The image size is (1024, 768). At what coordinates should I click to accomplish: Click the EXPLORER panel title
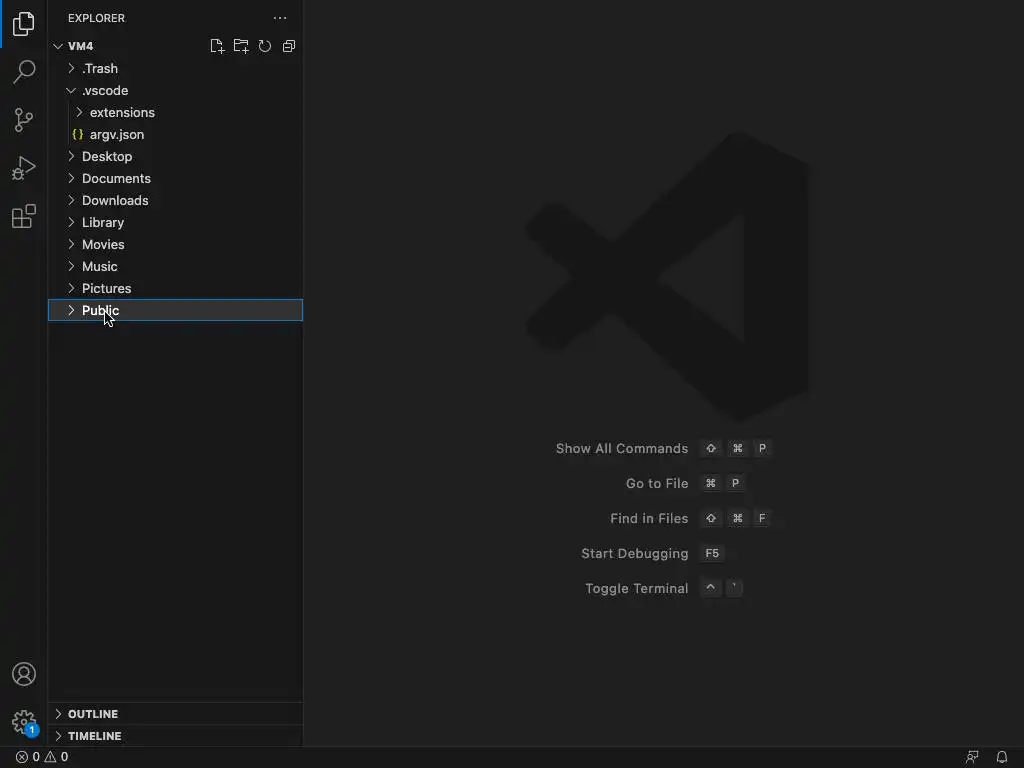96,18
